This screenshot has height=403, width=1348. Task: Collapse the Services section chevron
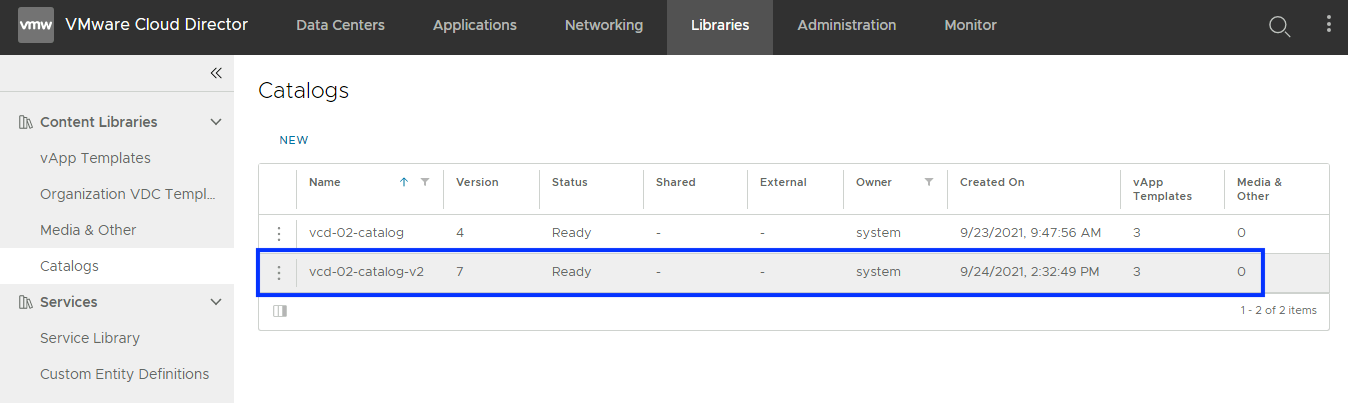(x=215, y=302)
